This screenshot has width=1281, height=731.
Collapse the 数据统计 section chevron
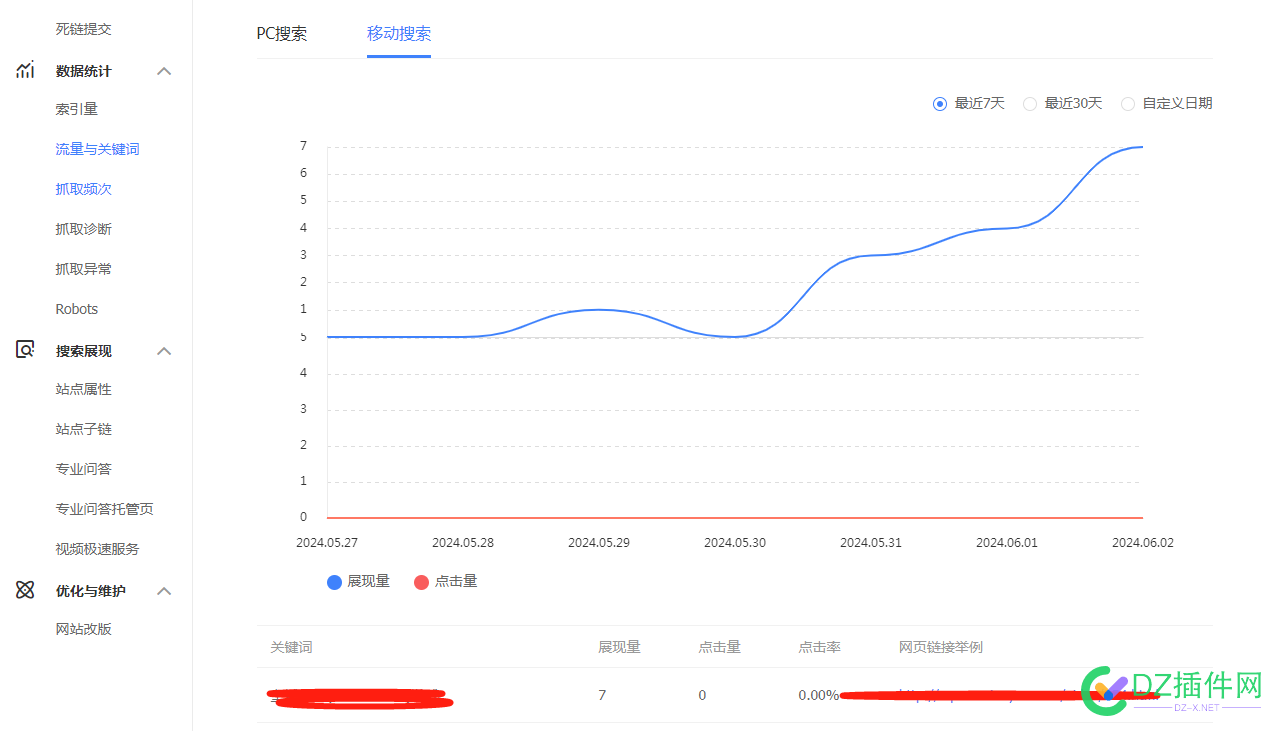coord(165,71)
